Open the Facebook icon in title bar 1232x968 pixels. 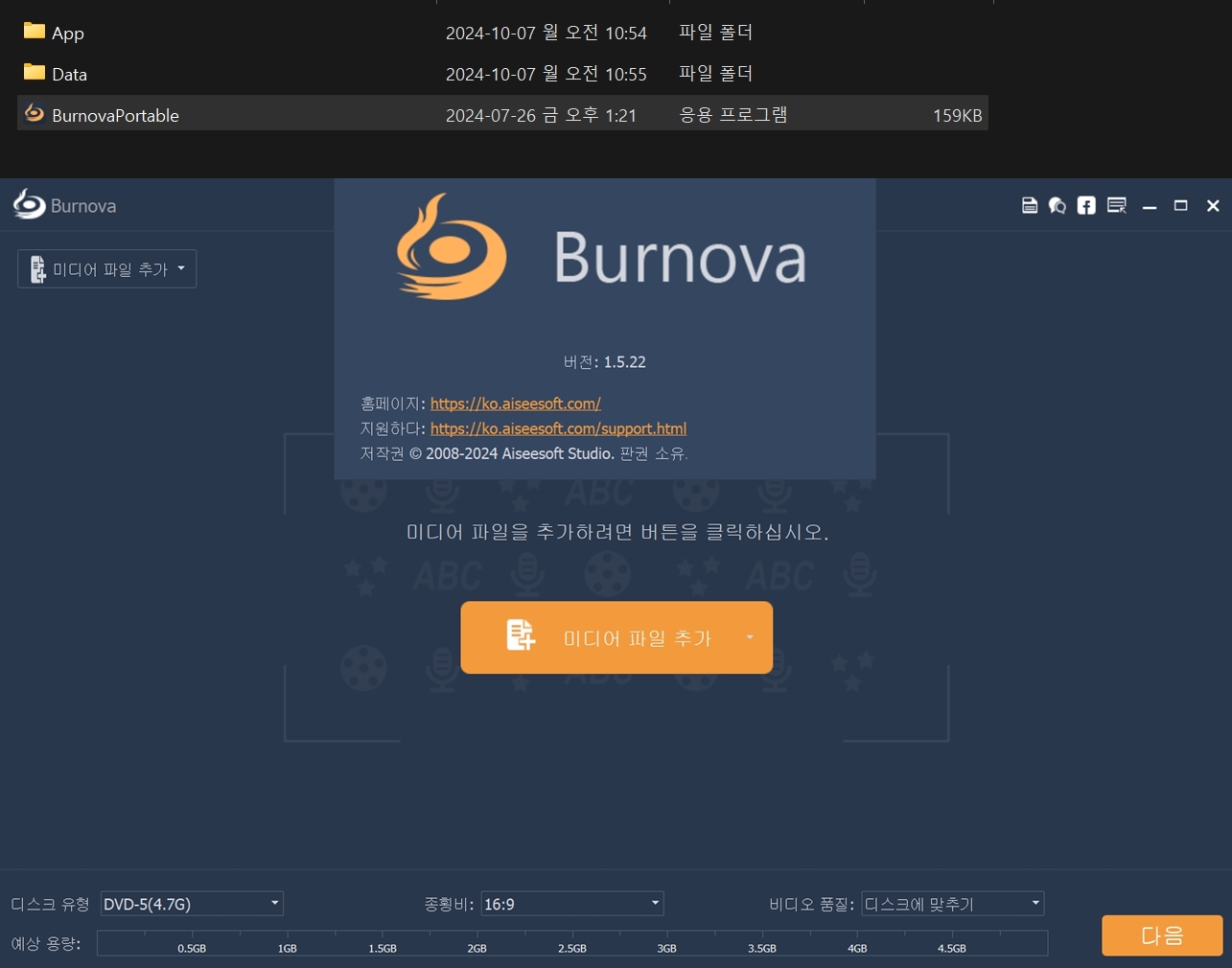point(1086,205)
